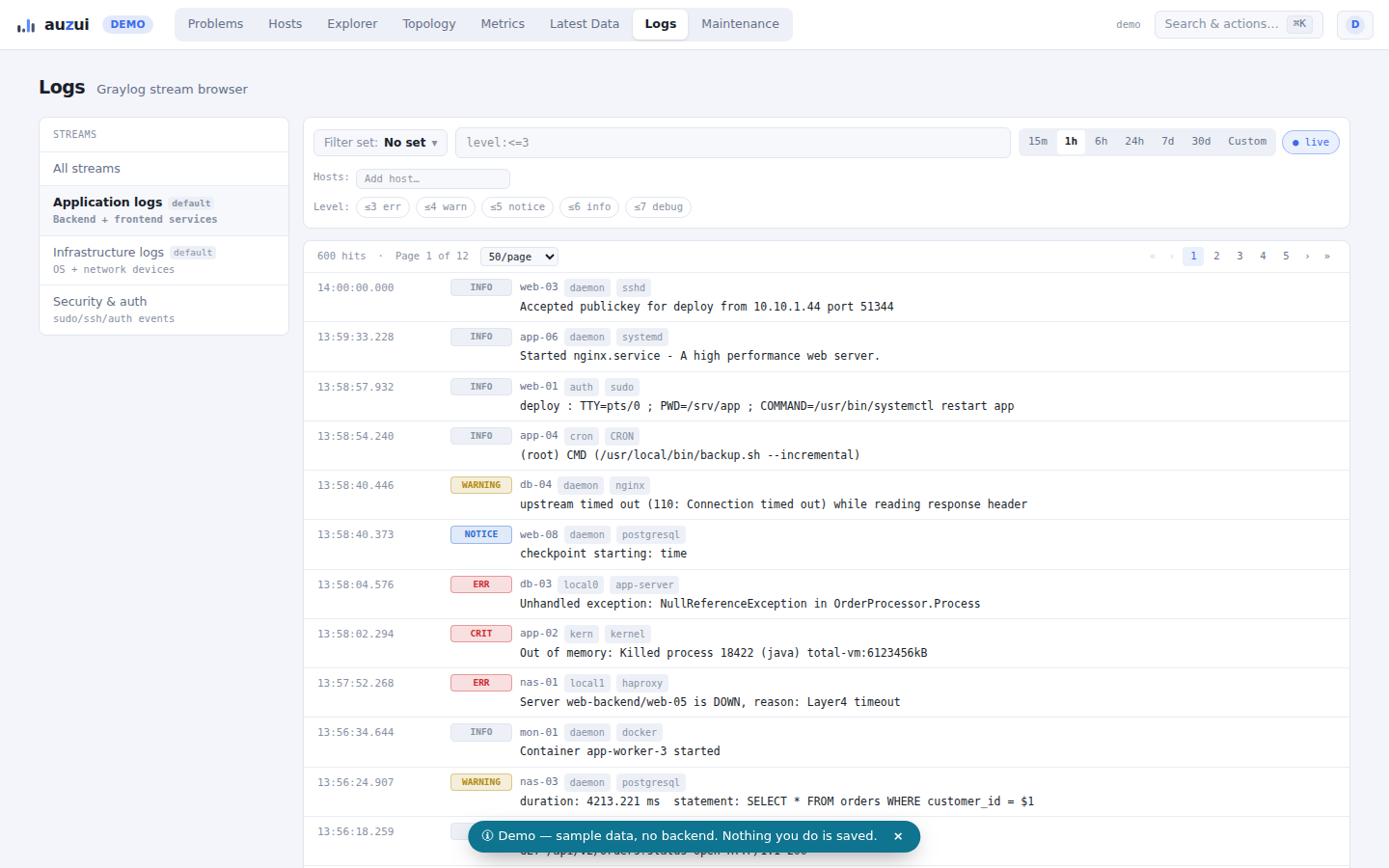The height and width of the screenshot is (868, 1389).
Task: Dismiss the demo notification banner
Action: 898,836
